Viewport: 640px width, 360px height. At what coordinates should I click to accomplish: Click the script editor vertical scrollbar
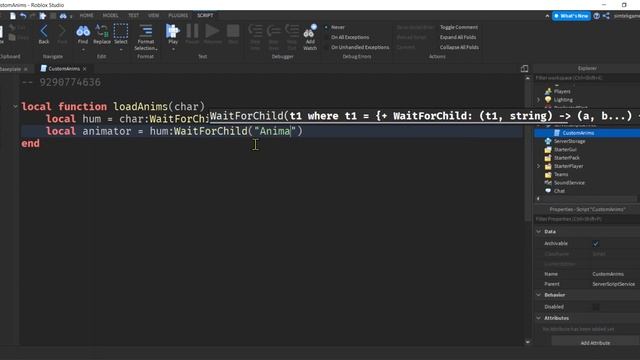click(527, 151)
